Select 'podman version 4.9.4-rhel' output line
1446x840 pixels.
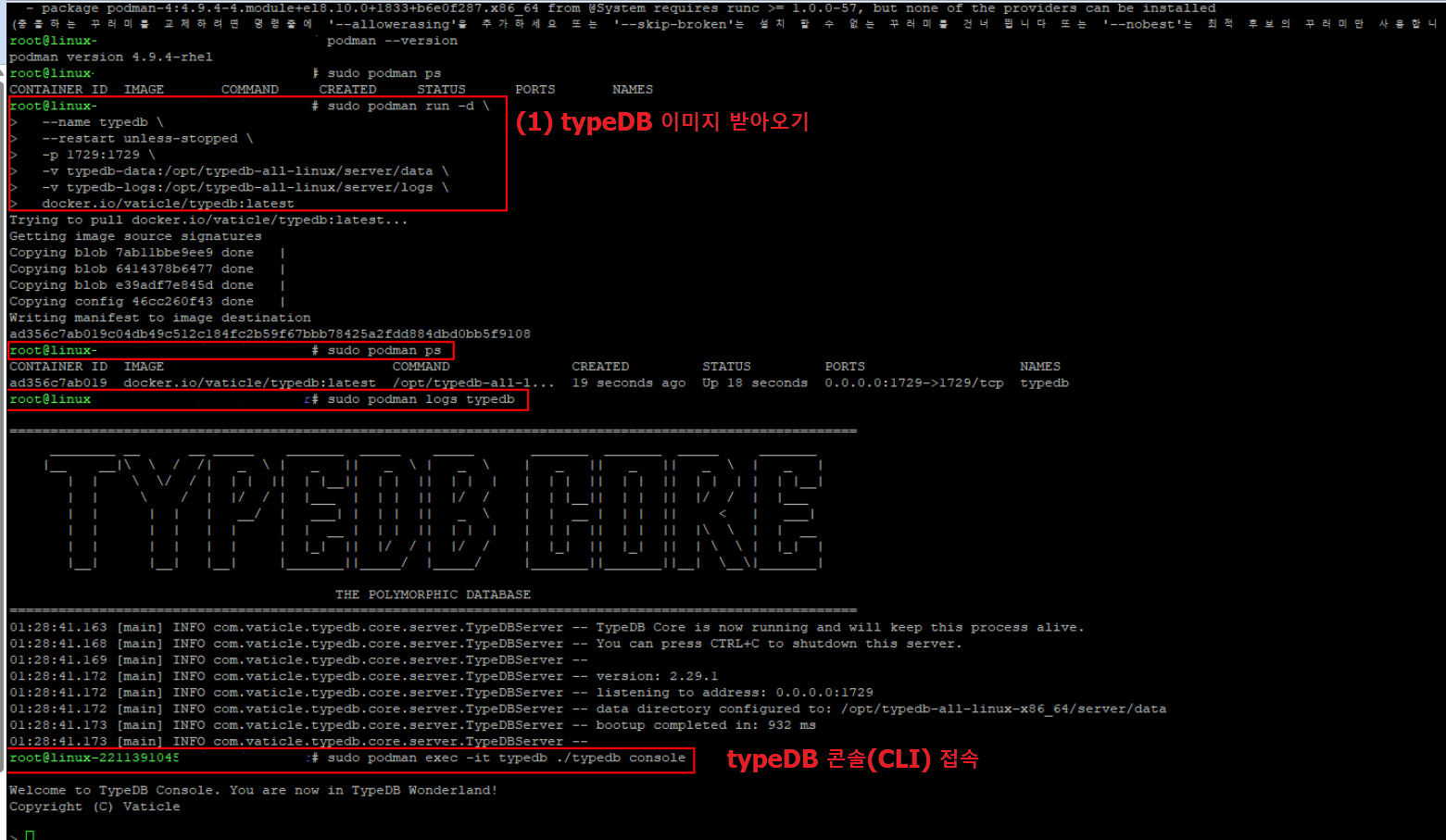coord(111,57)
